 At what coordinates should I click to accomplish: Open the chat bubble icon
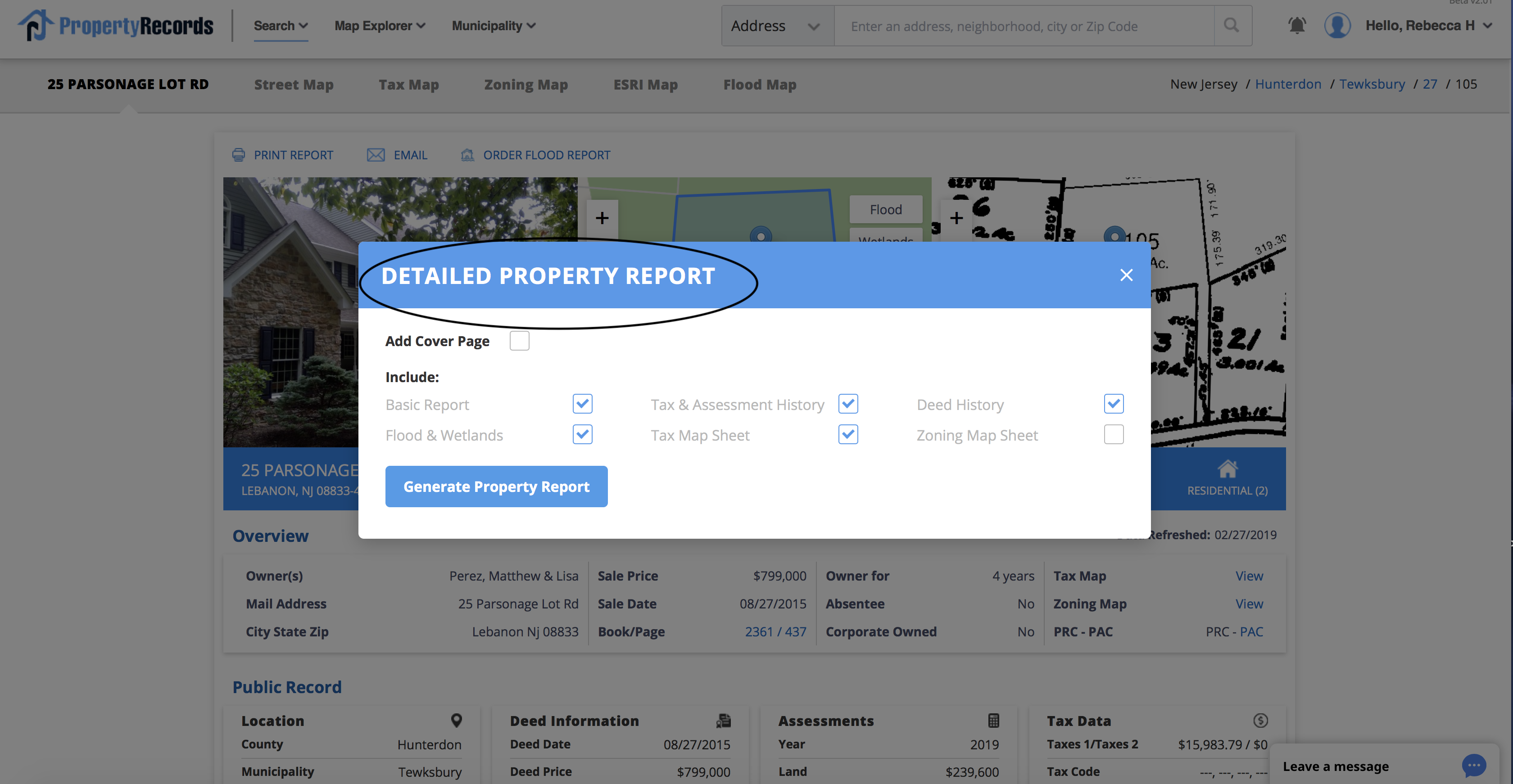pos(1474,766)
